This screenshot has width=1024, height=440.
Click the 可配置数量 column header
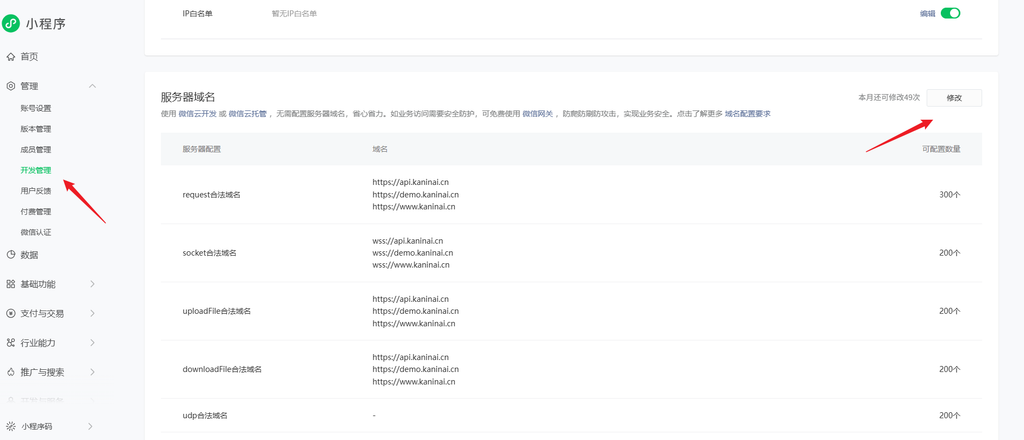pyautogui.click(x=941, y=149)
